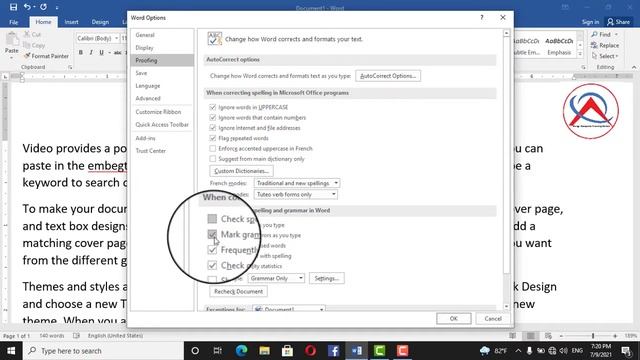
Task: Toggle Ignore words in UPPERCASE checkbox
Action: tap(212, 107)
